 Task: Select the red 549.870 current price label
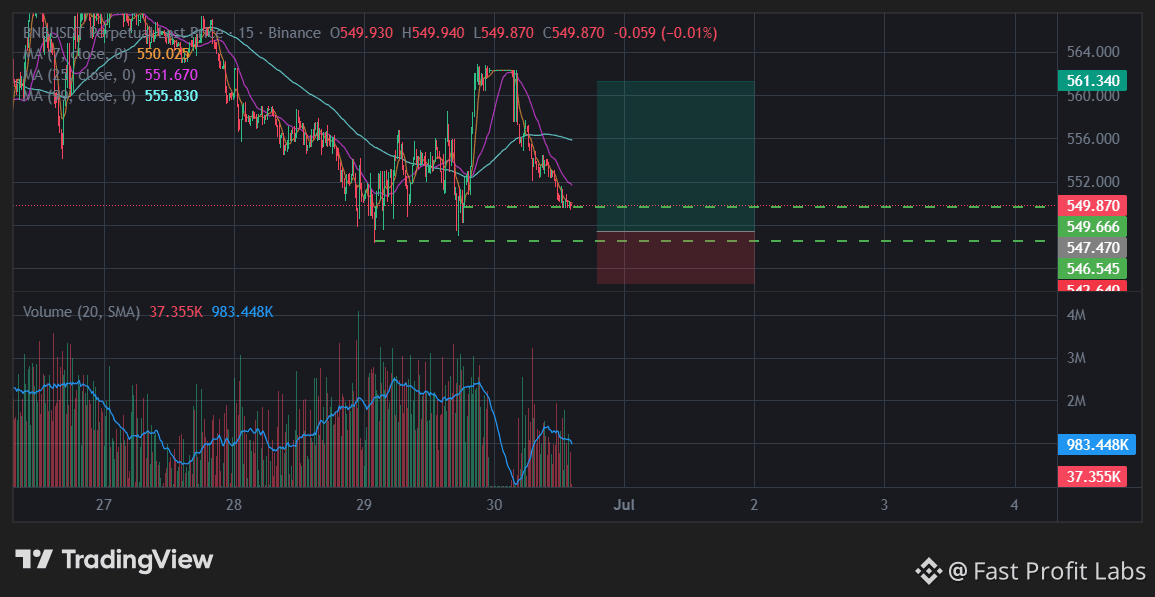tap(1092, 206)
